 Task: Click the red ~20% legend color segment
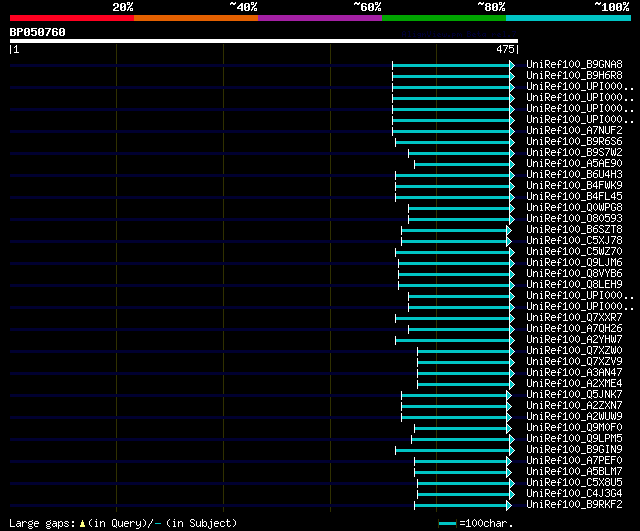(x=72, y=18)
